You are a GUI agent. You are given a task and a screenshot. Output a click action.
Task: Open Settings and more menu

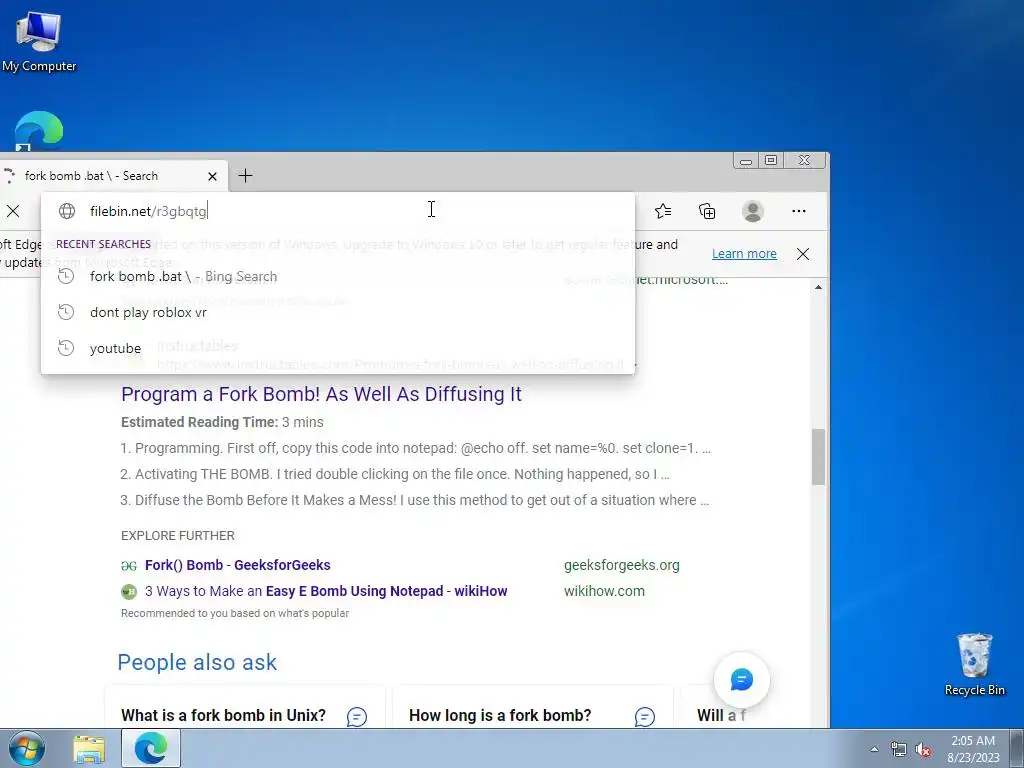click(x=799, y=211)
